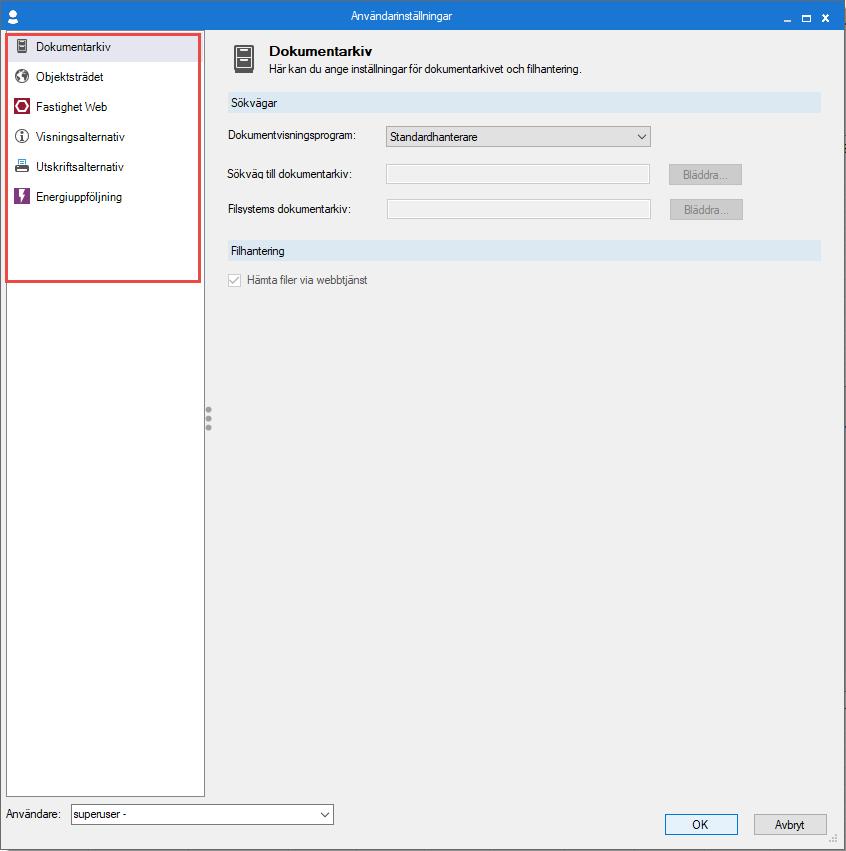Click the Filsystems dokumentarkiv label

(x=290, y=209)
